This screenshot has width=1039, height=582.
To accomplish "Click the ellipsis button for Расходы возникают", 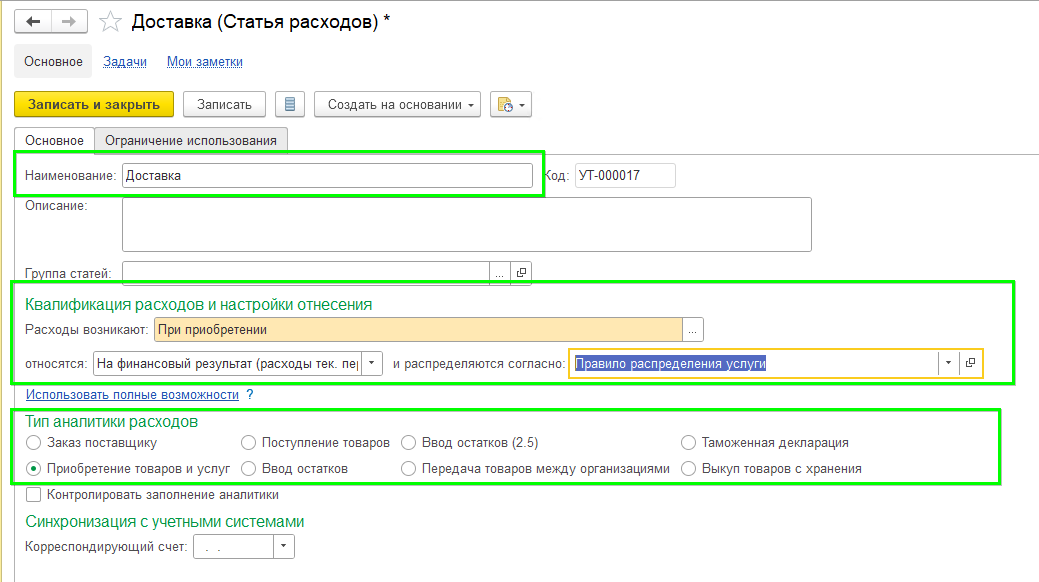I will point(692,329).
